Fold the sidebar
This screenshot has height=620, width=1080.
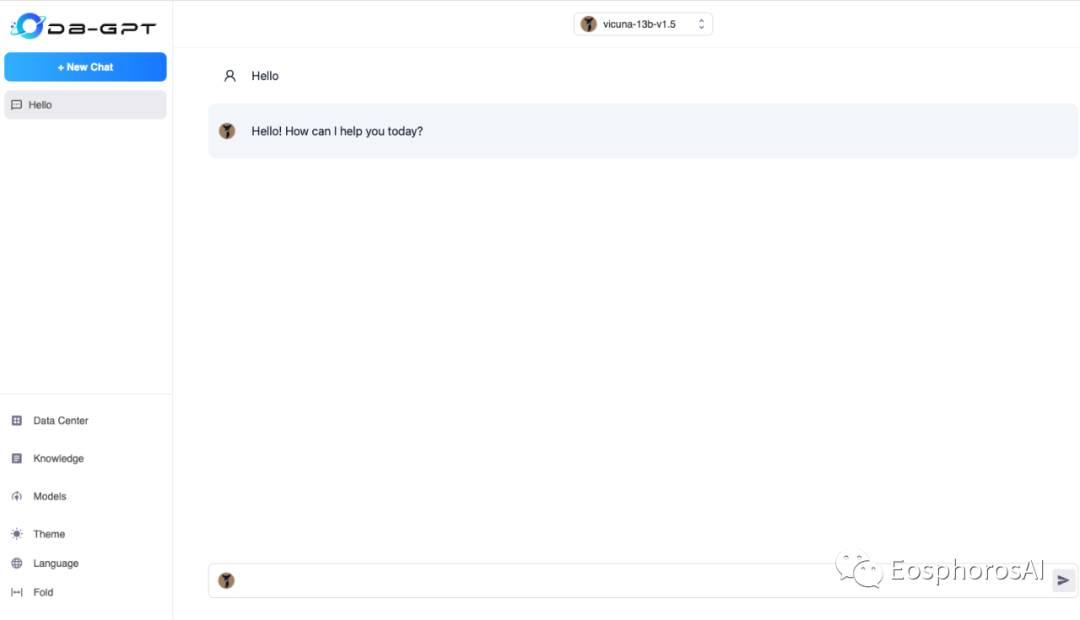pos(43,592)
